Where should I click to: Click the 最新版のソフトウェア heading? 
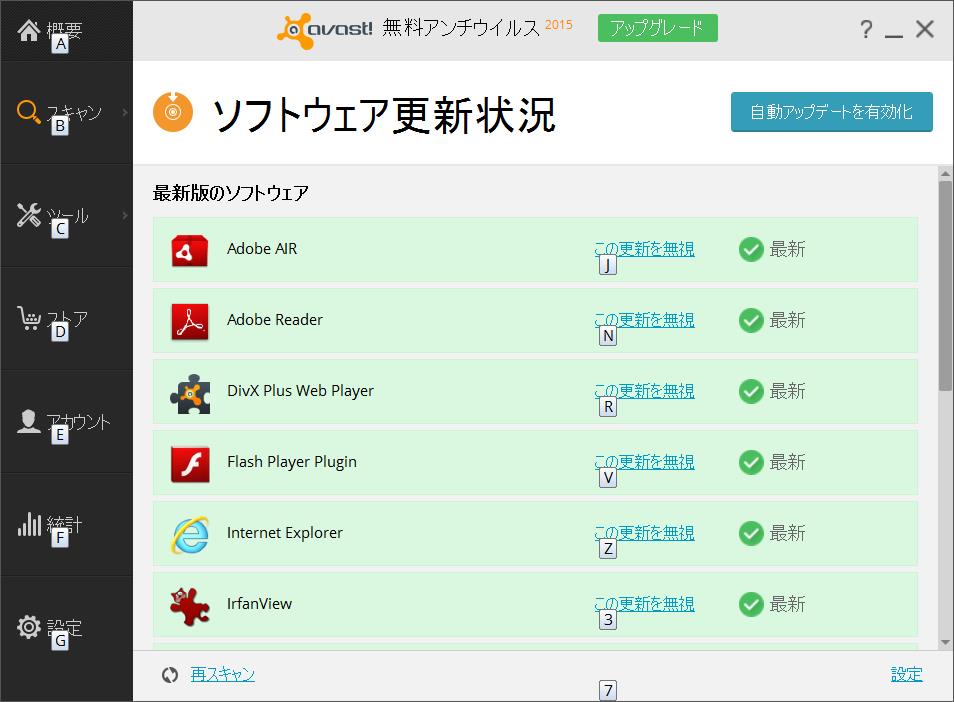pyautogui.click(x=231, y=193)
